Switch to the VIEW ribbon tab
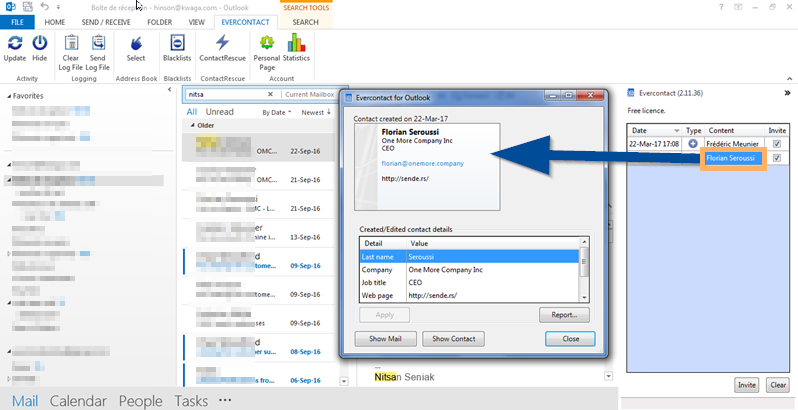 [196, 22]
